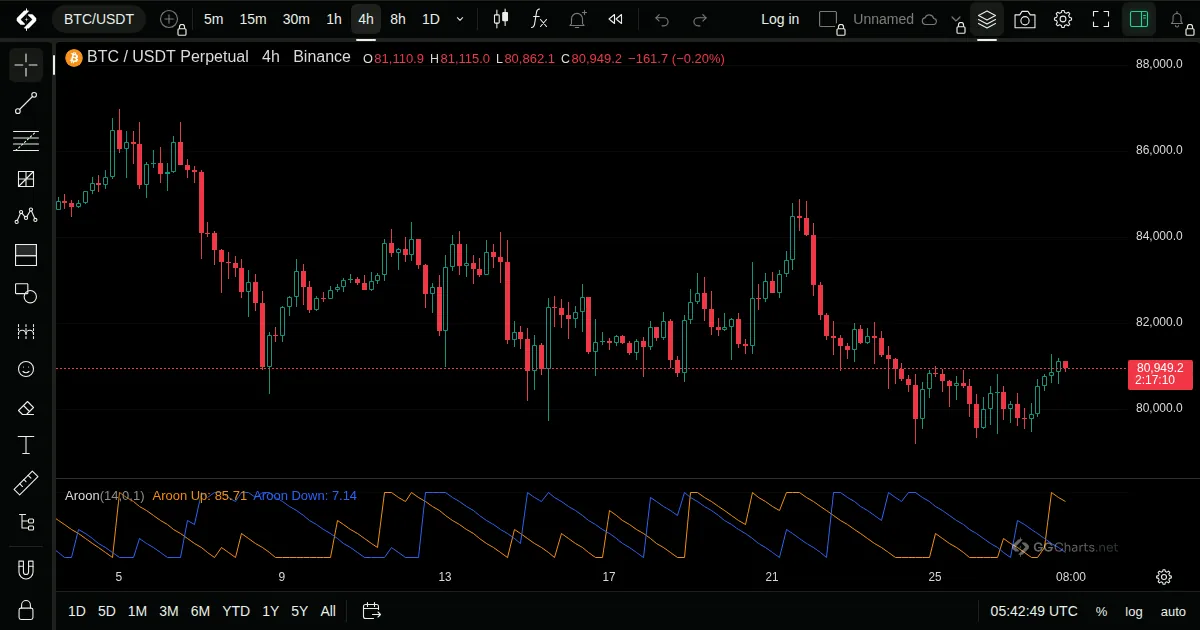
Task: Select the rectangle position tool
Action: click(26, 255)
